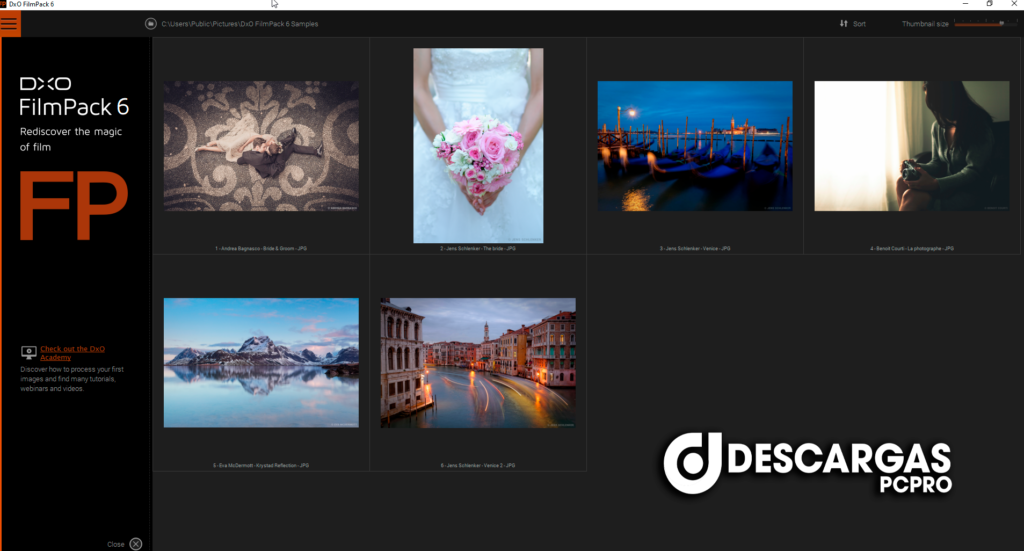Select The bride bouquet thumbnail
The width and height of the screenshot is (1024, 551).
pyautogui.click(x=478, y=145)
